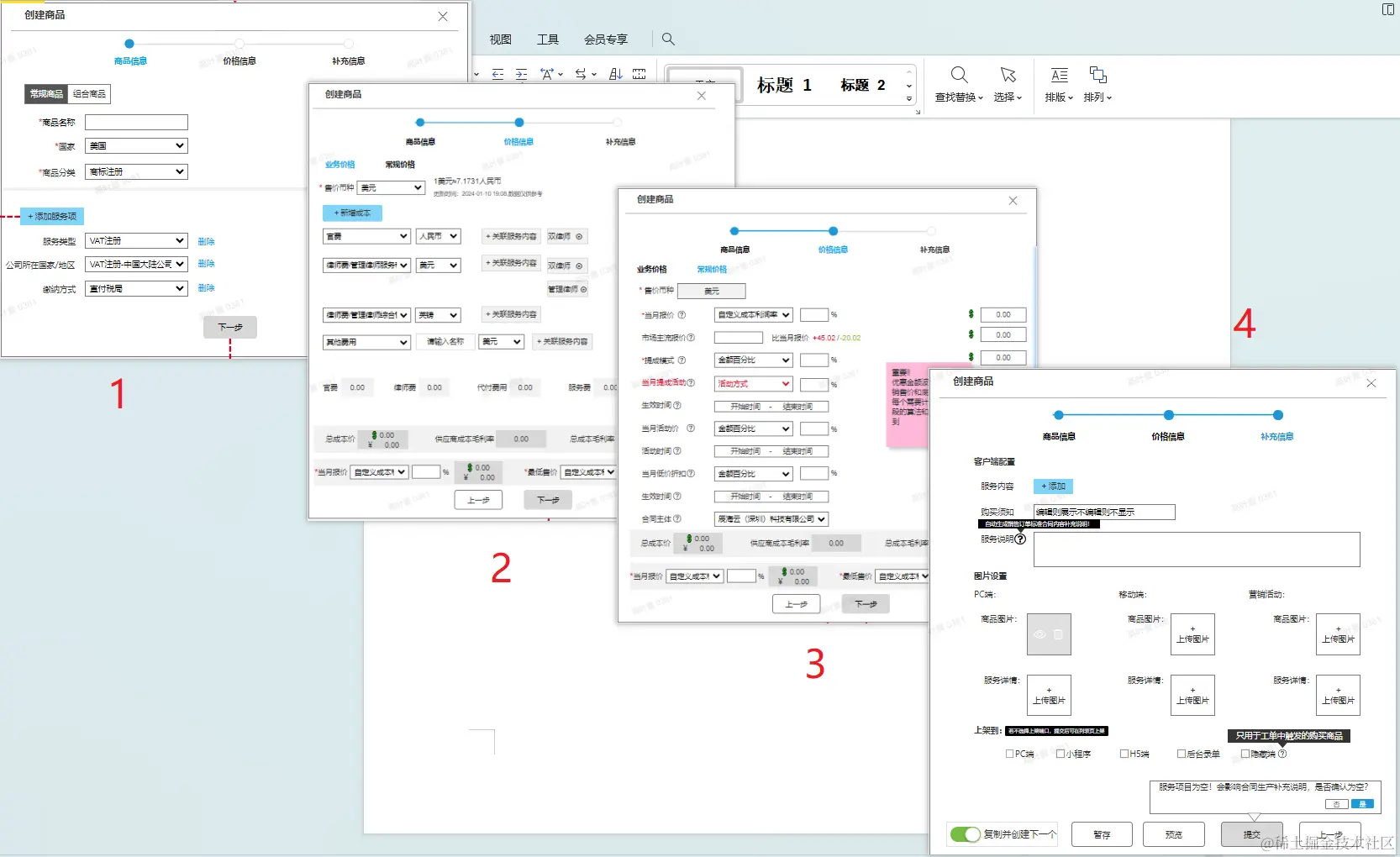Click the 新增成本 button

click(x=352, y=213)
